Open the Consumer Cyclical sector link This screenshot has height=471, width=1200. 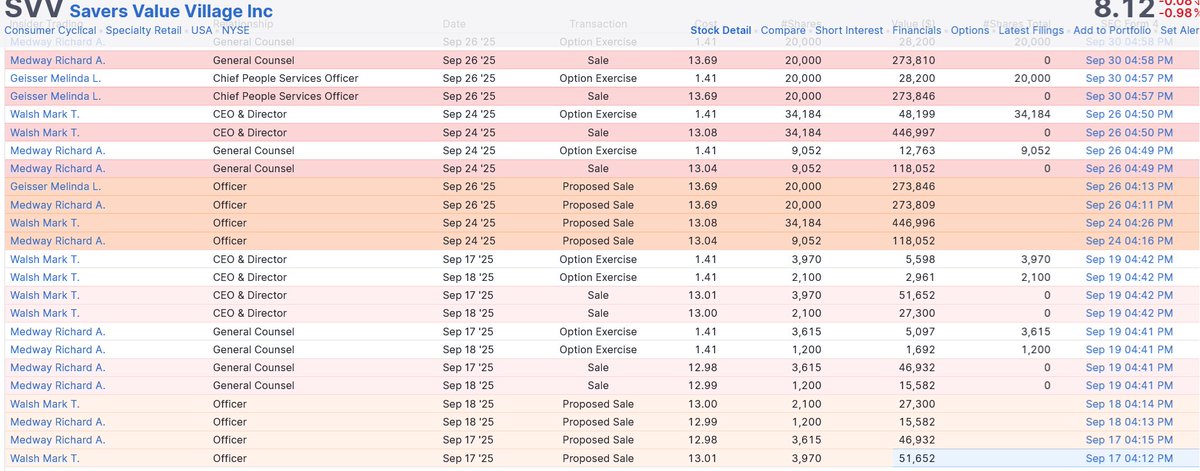tap(50, 30)
